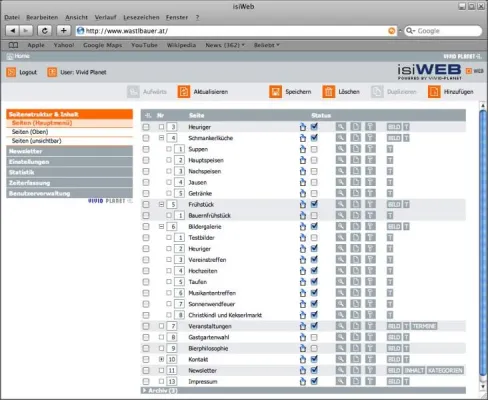
Task: Click the Aktualisieren toolbar icon
Action: click(184, 92)
